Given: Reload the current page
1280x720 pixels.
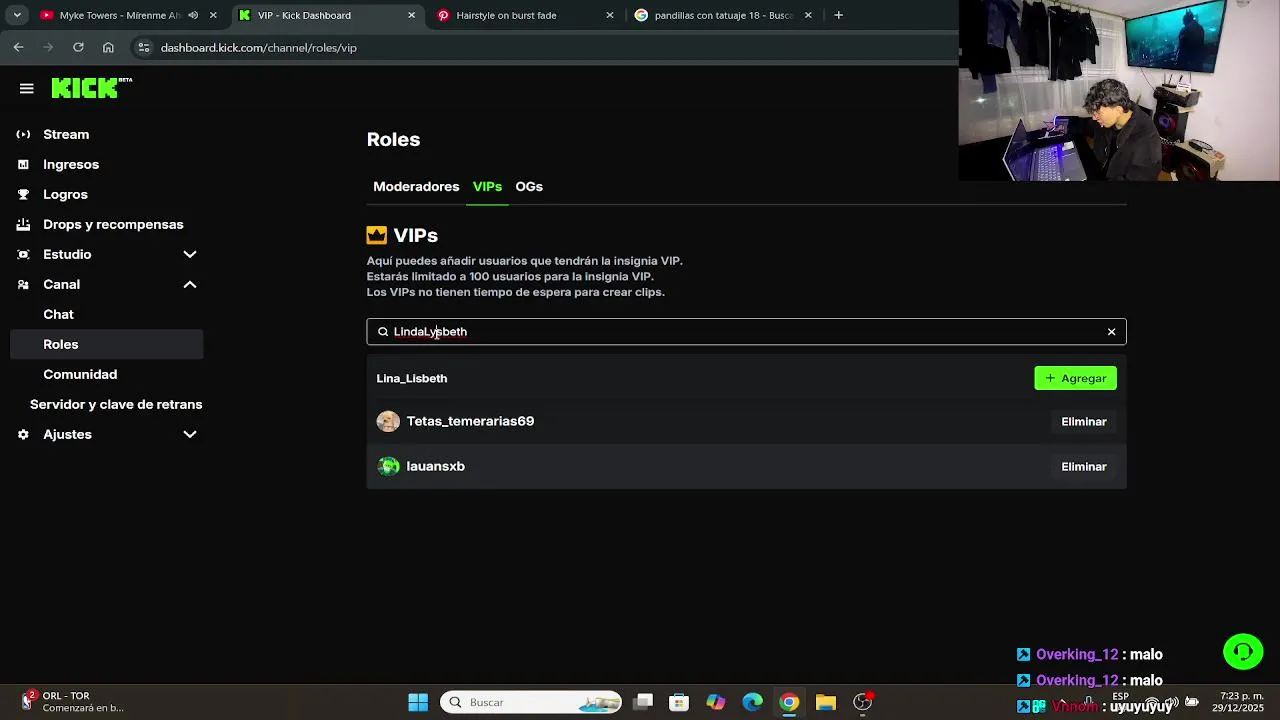Looking at the screenshot, I should pos(78,47).
